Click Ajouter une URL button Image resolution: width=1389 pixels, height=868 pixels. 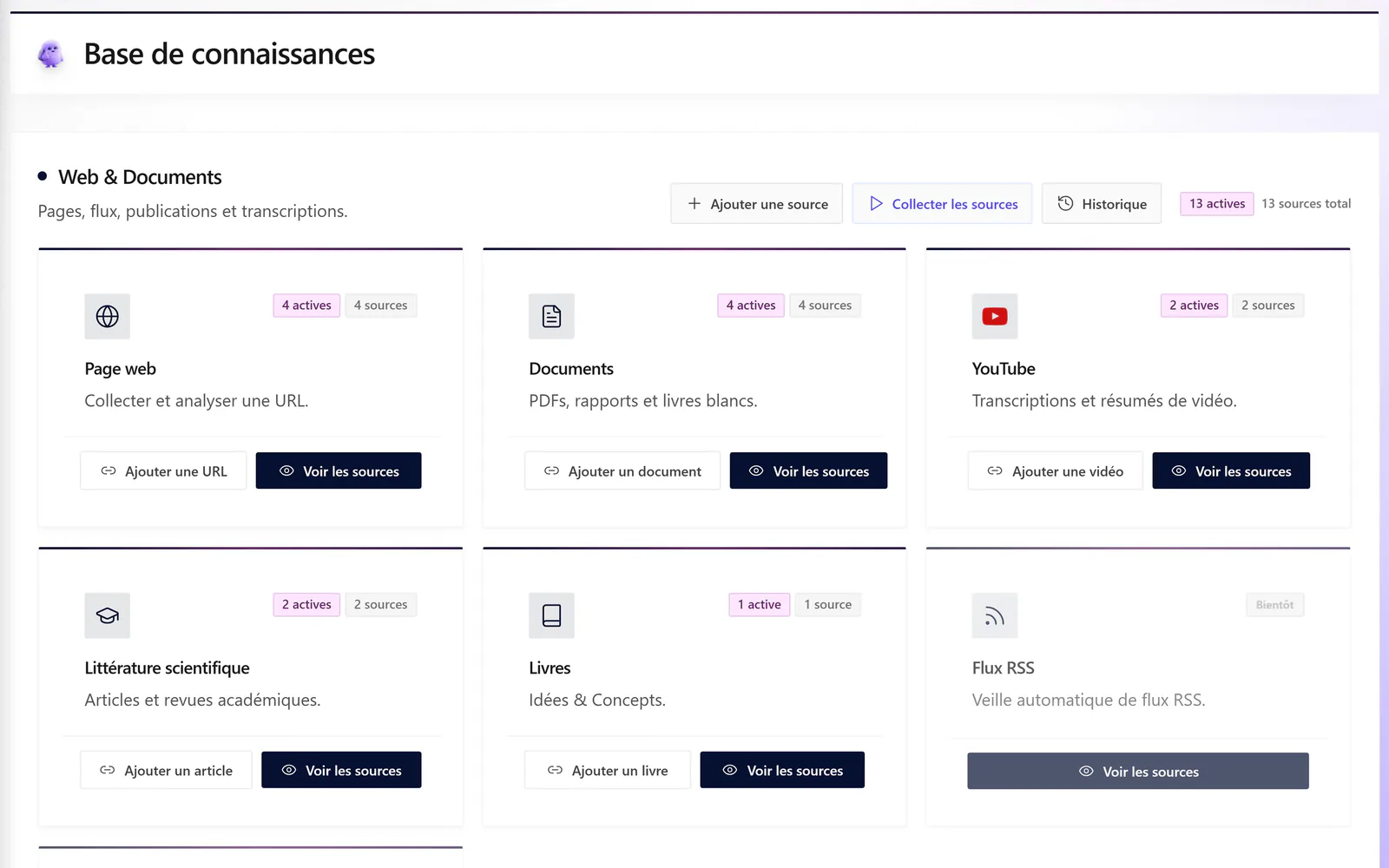click(x=163, y=471)
